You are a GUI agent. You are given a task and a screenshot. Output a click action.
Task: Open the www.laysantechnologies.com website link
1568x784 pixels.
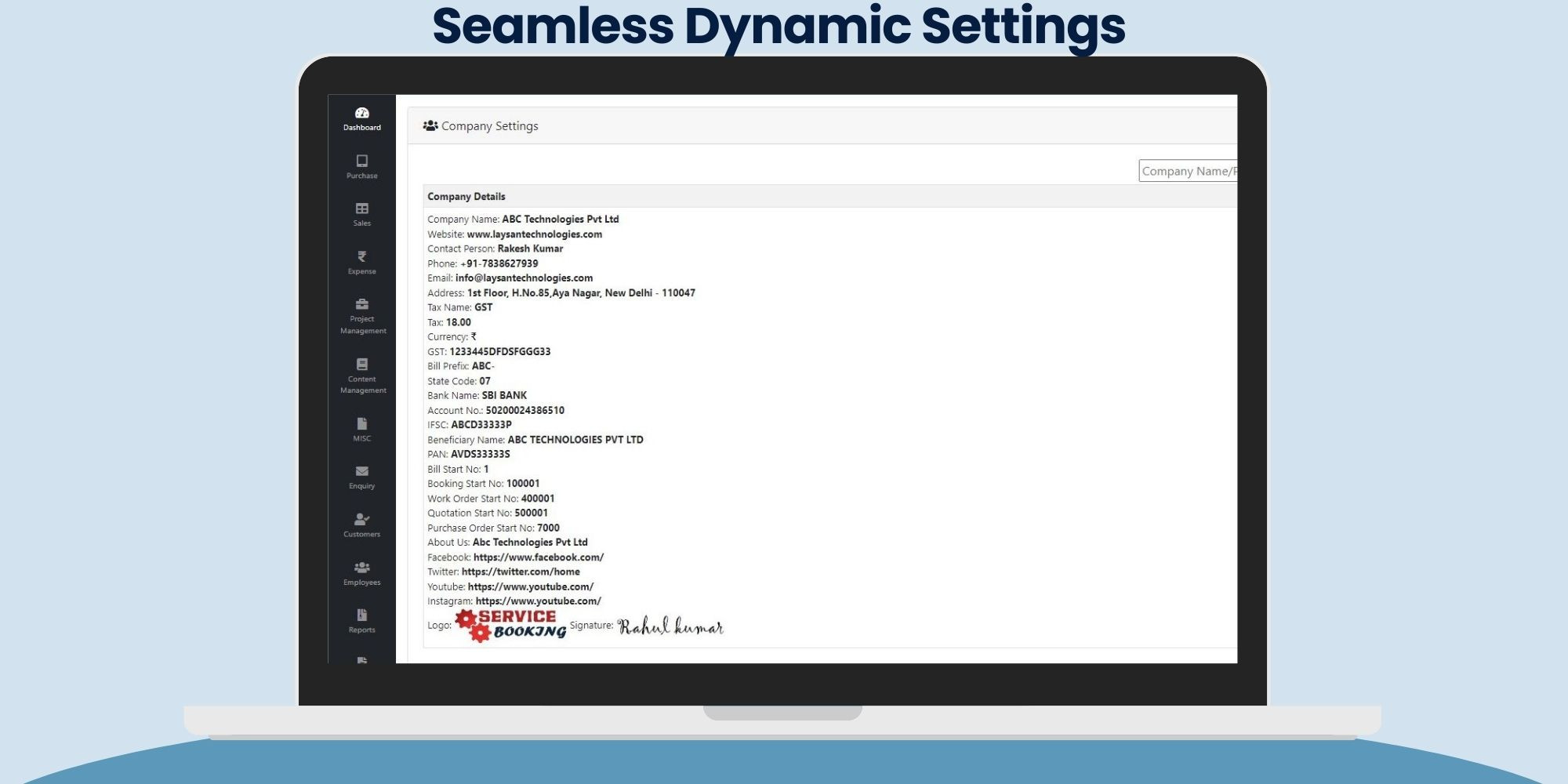[x=534, y=234]
